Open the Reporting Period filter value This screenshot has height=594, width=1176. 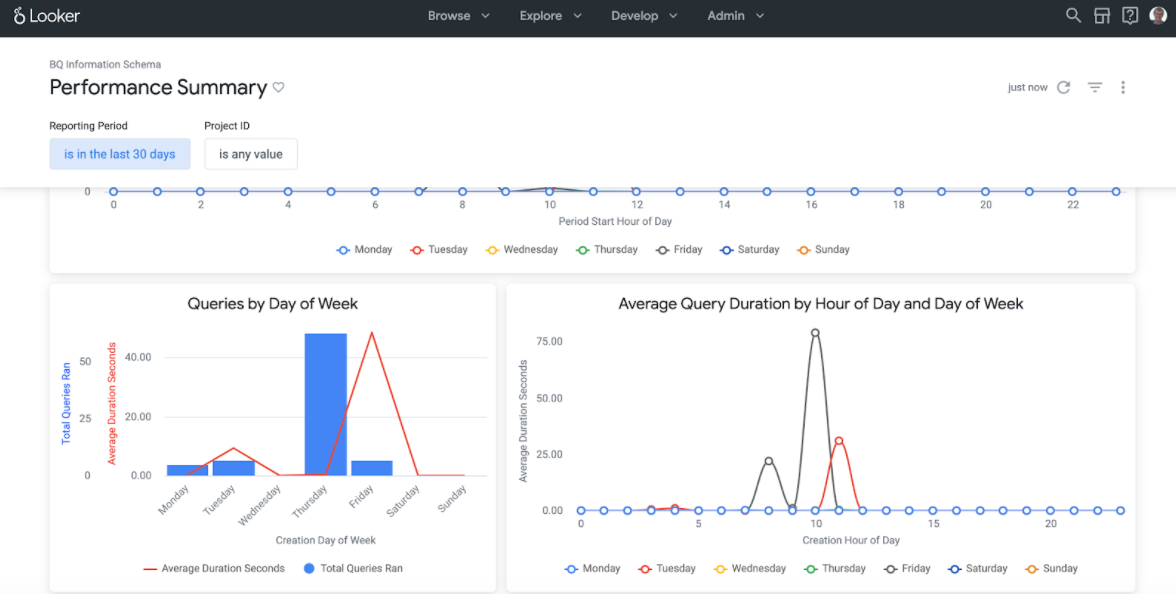coord(120,154)
